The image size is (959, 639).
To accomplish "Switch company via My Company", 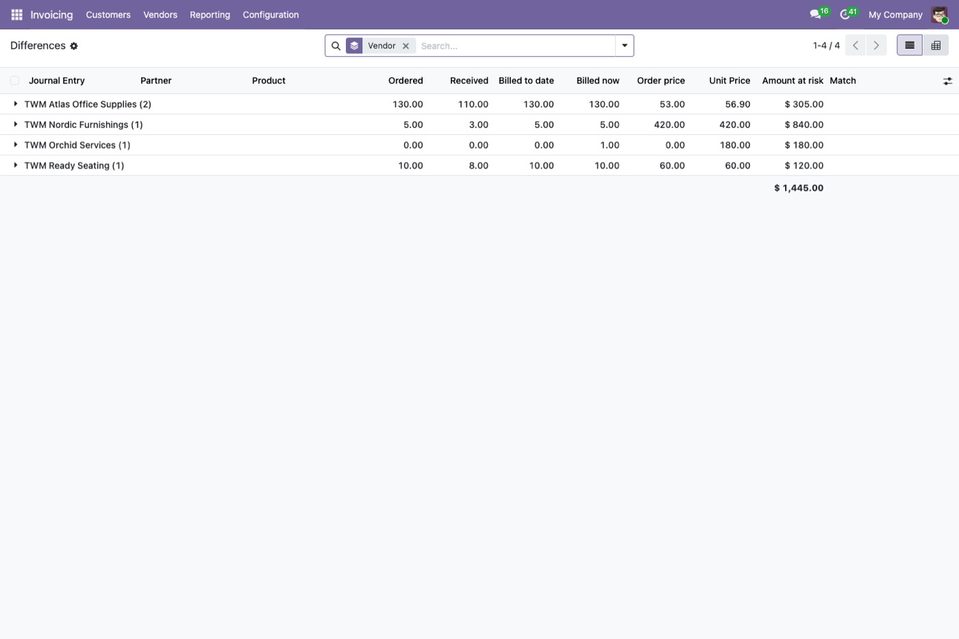I will click(x=895, y=15).
